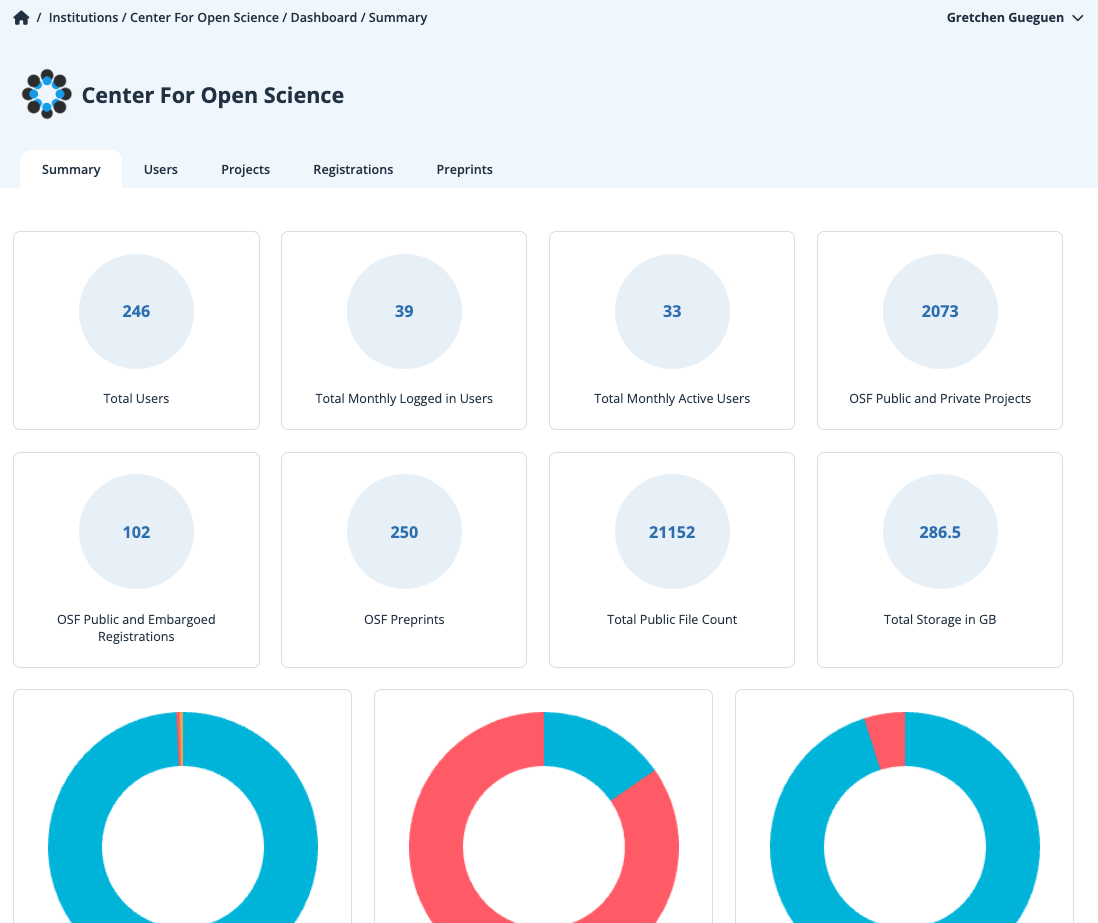
Task: Click the 250 preprints count
Action: point(404,532)
